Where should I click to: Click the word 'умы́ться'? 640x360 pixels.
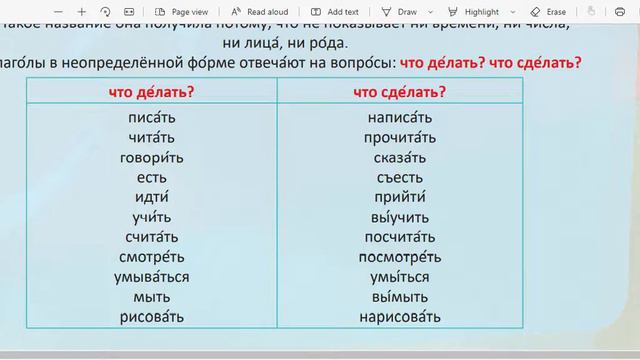[x=400, y=277]
